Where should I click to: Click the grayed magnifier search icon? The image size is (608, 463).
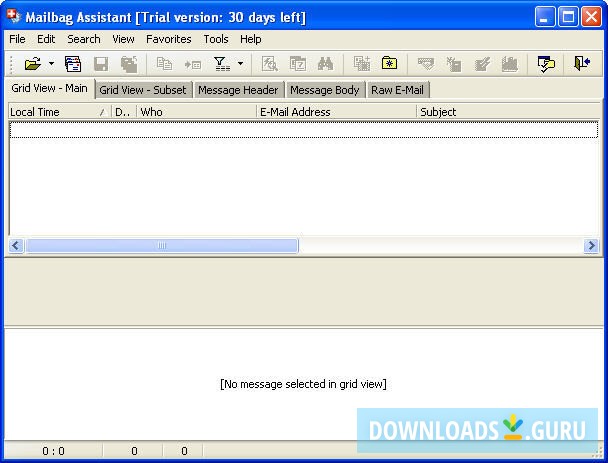tap(269, 64)
